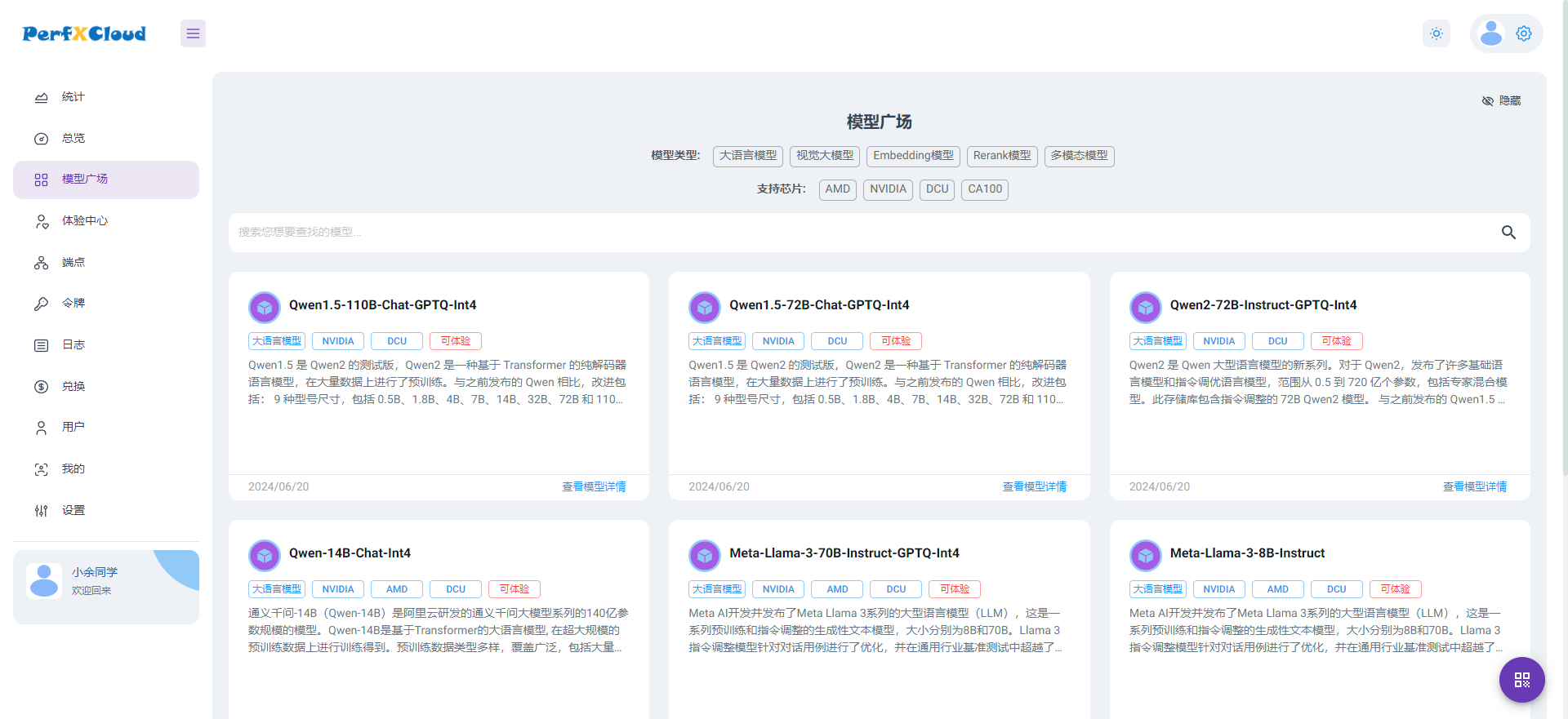Open 我的 profile in sidebar
1568x719 pixels.
click(106, 469)
